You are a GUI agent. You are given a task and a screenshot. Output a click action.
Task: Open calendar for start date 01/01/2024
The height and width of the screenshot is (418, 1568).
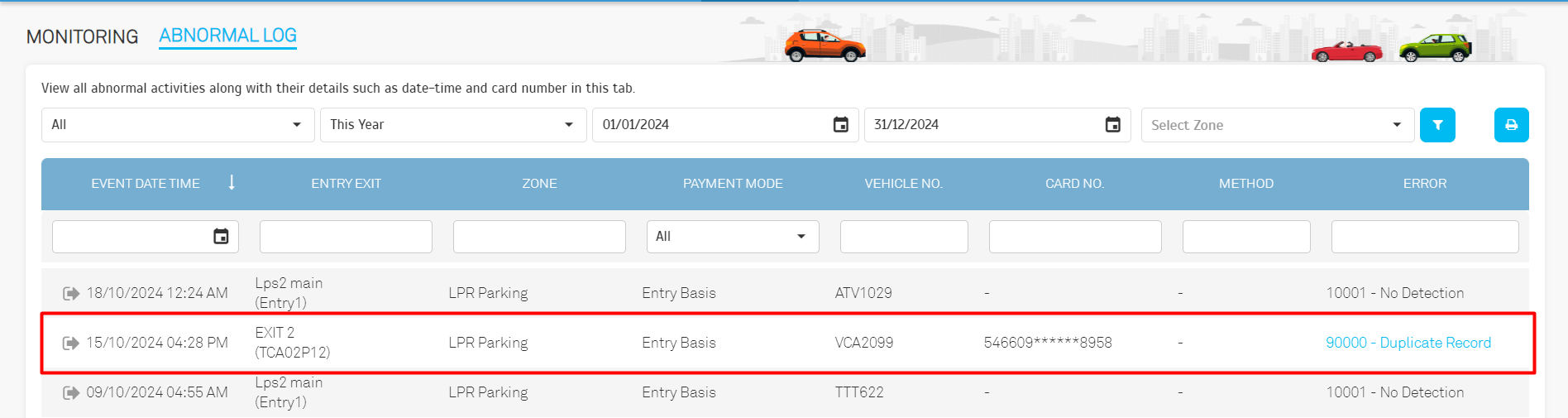click(x=840, y=125)
